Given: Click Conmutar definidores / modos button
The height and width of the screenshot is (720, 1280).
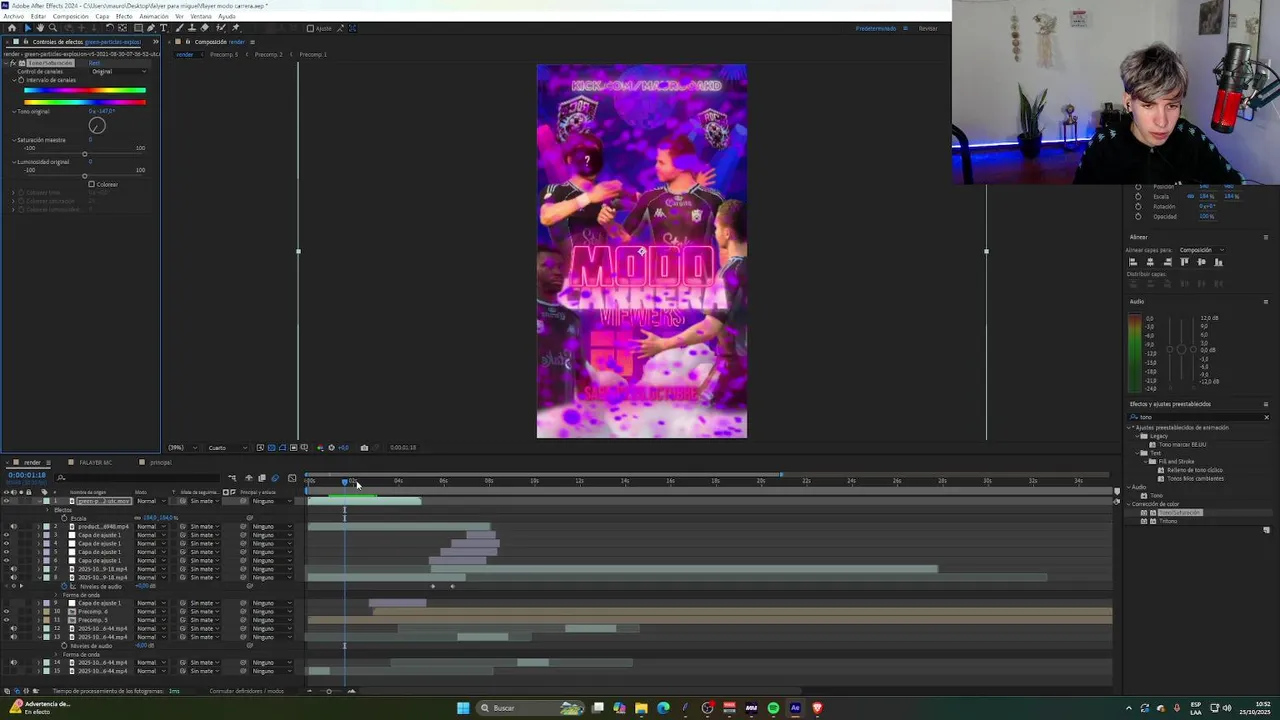Looking at the screenshot, I should (247, 691).
